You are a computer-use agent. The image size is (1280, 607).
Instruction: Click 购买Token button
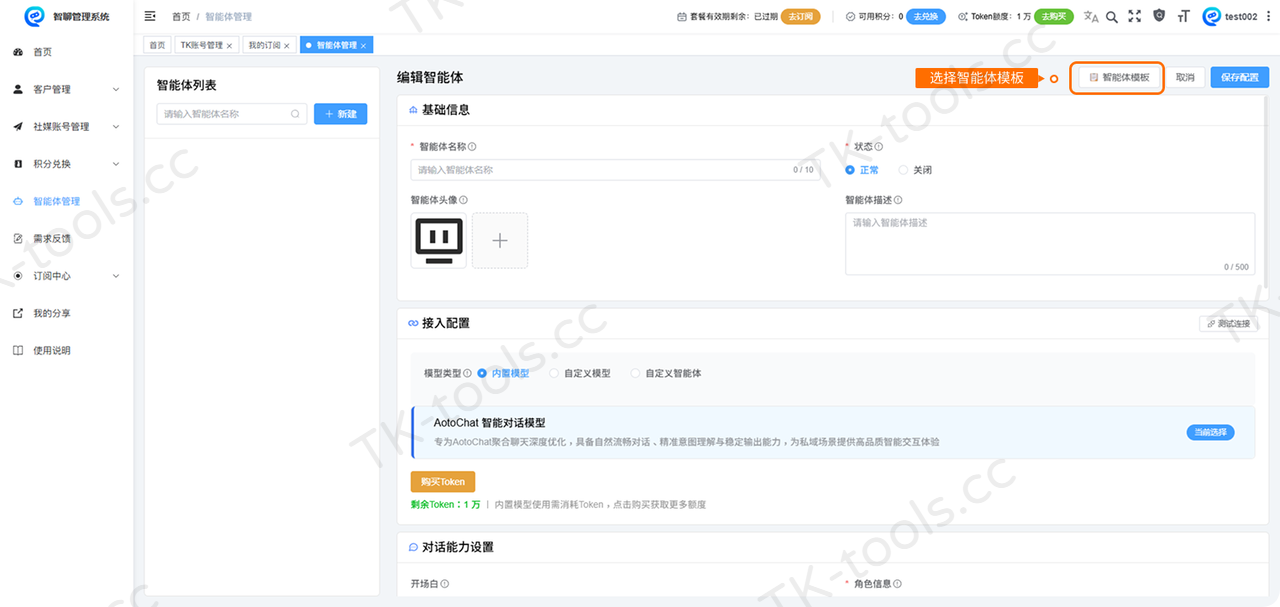443,481
